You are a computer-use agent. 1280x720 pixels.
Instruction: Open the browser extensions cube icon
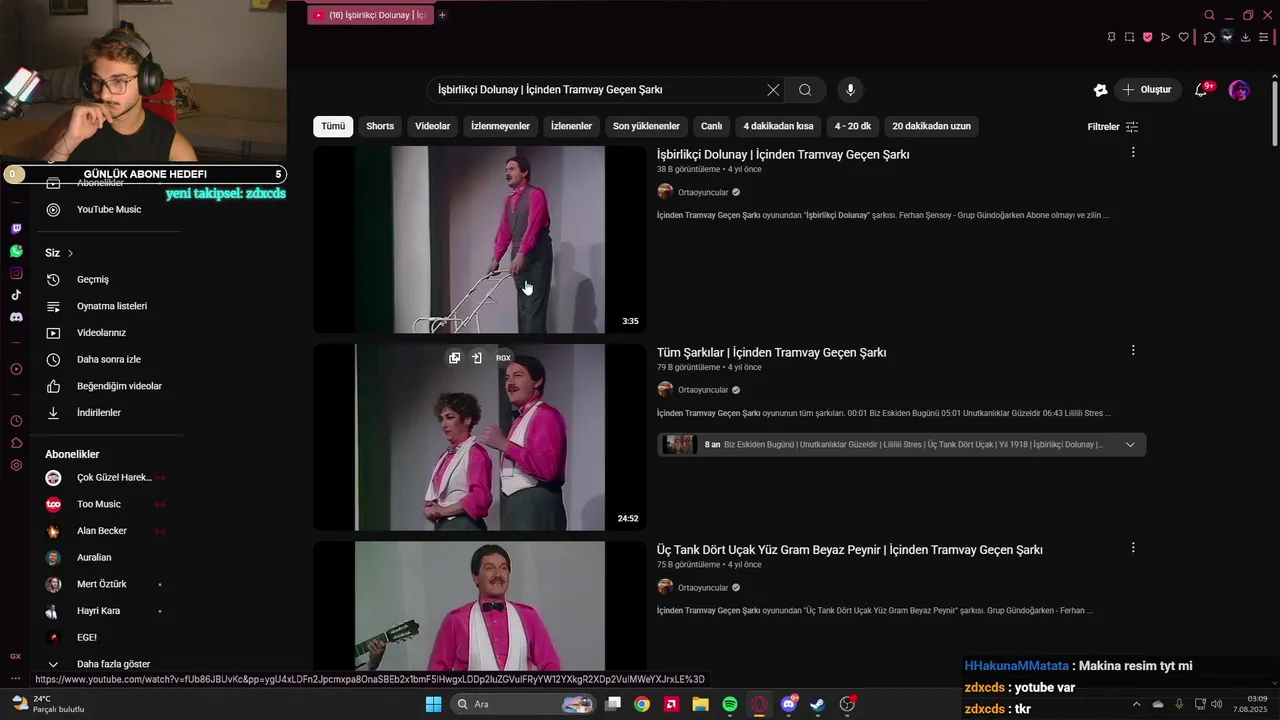(x=1209, y=37)
